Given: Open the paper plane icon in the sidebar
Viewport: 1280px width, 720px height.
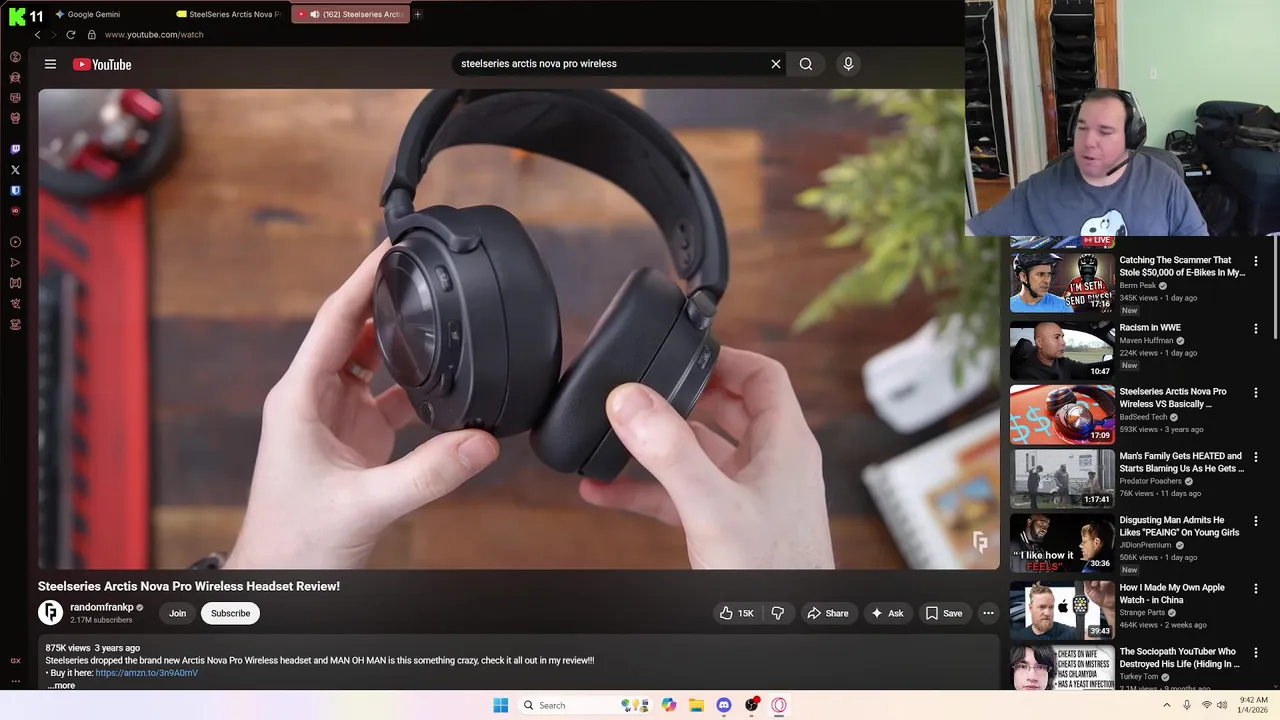Looking at the screenshot, I should pyautogui.click(x=15, y=263).
